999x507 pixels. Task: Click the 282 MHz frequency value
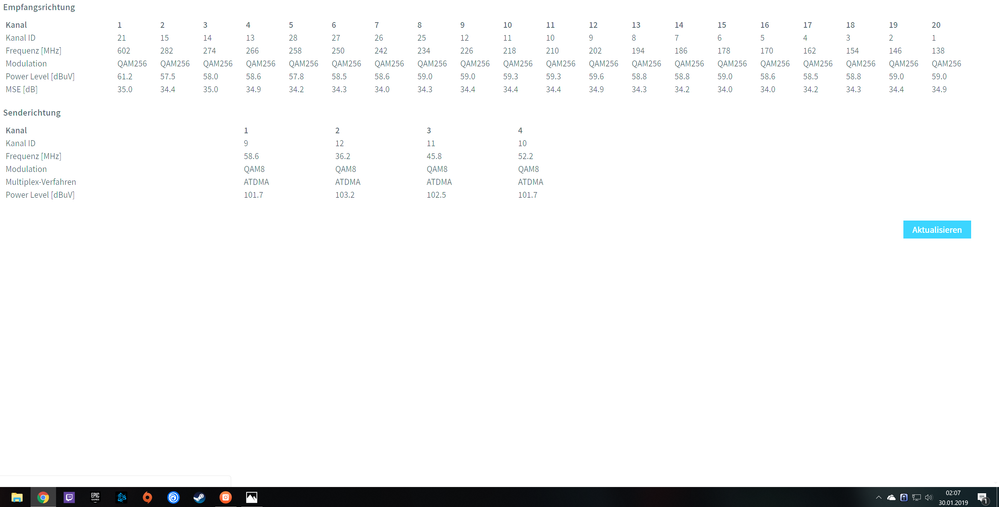[166, 51]
